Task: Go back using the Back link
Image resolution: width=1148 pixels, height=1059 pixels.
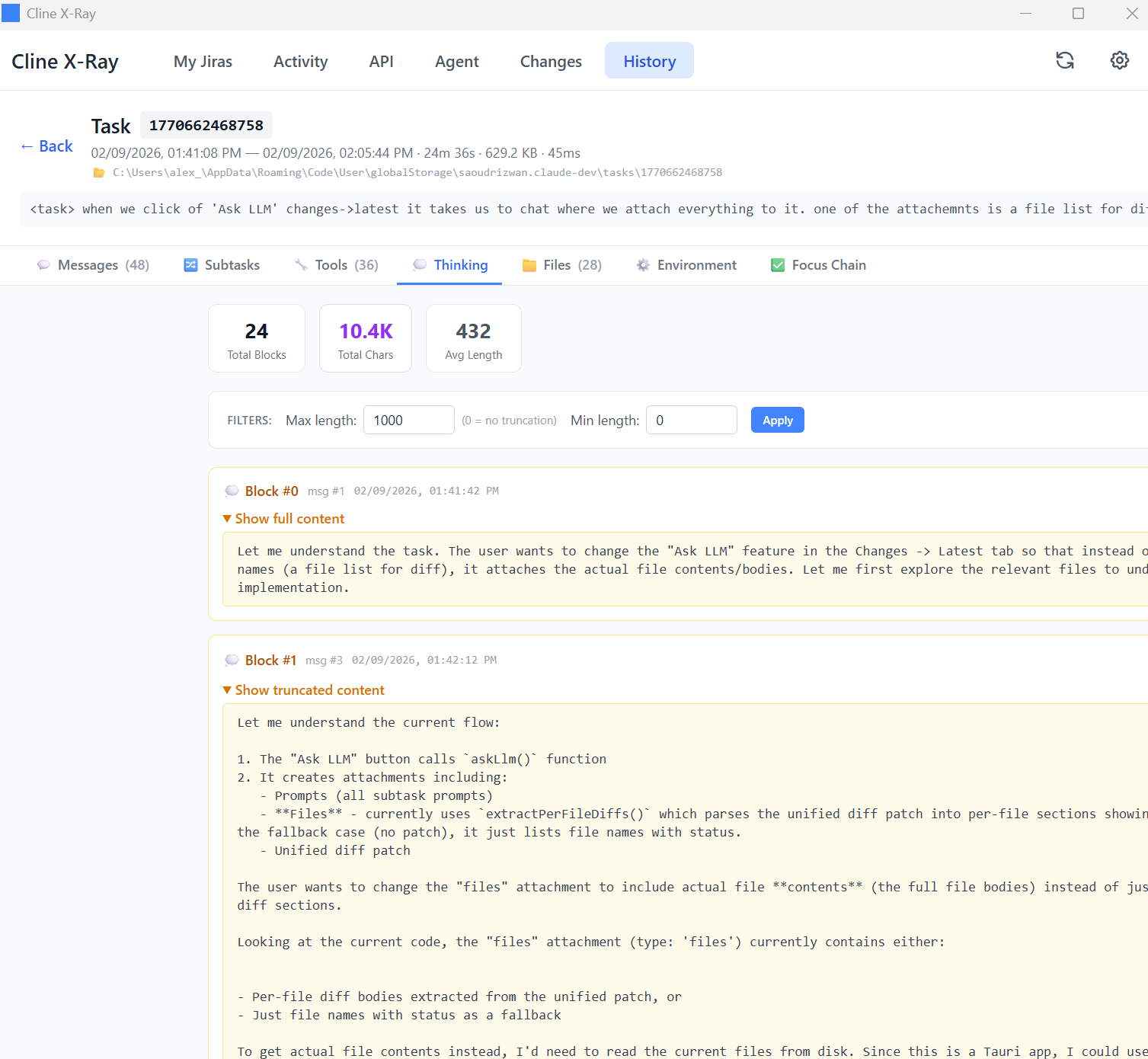Action: click(x=46, y=146)
